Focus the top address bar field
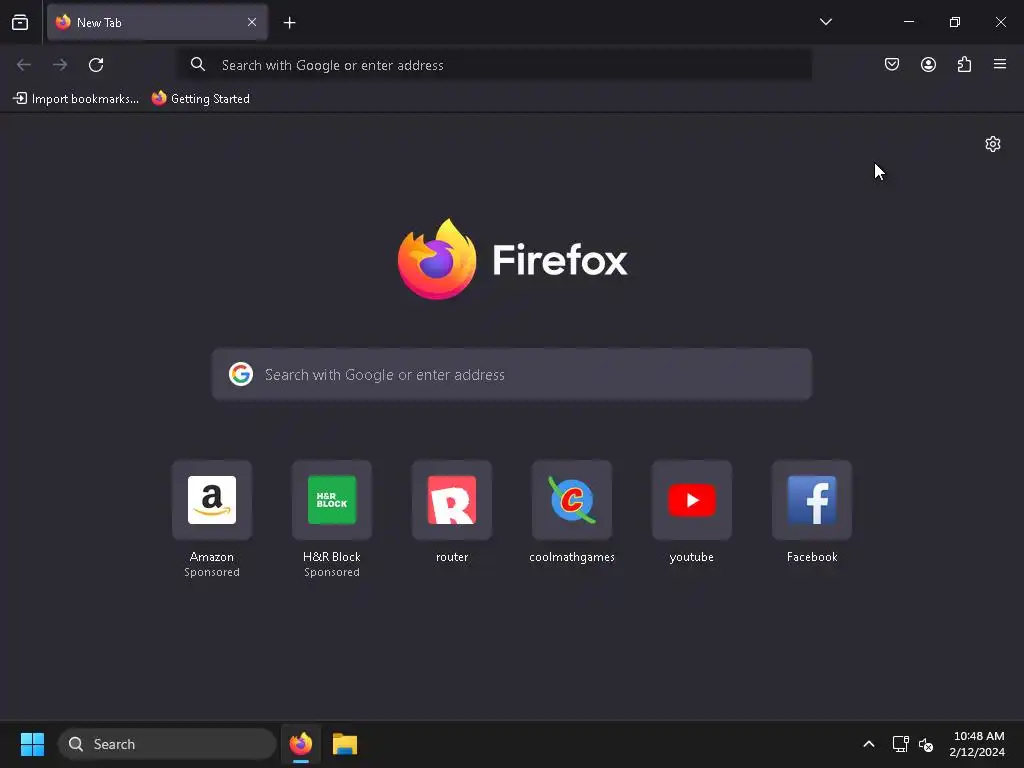 coord(495,65)
